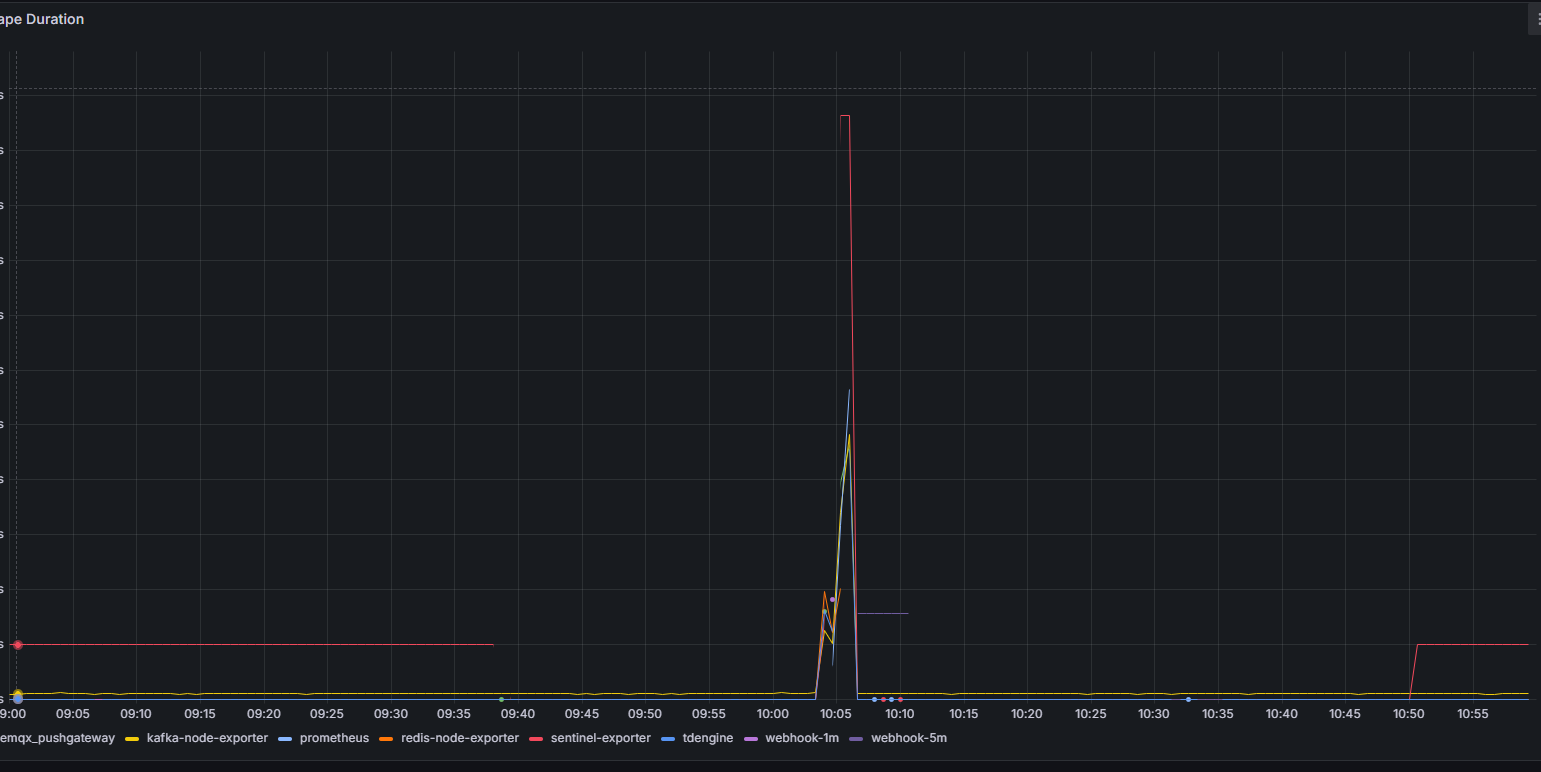1541x772 pixels.
Task: Open color picker for prometheus light-blue swatch
Action: coord(284,739)
